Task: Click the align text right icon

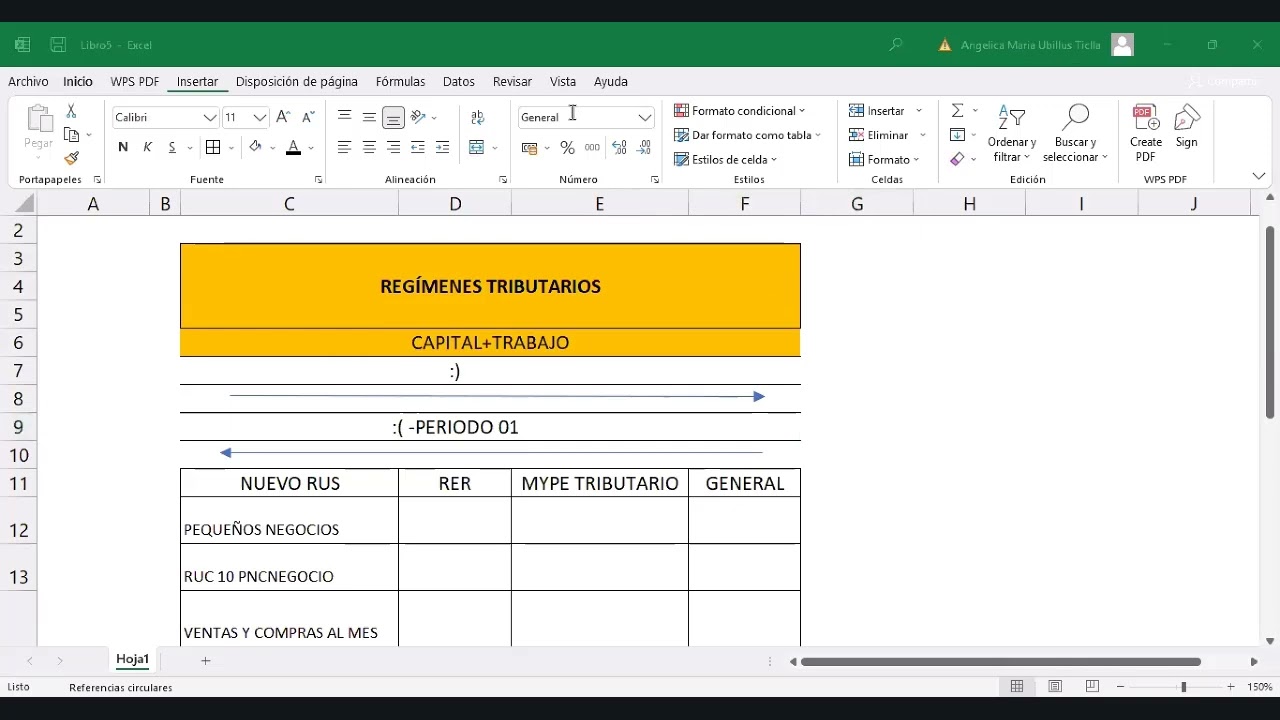Action: point(393,147)
